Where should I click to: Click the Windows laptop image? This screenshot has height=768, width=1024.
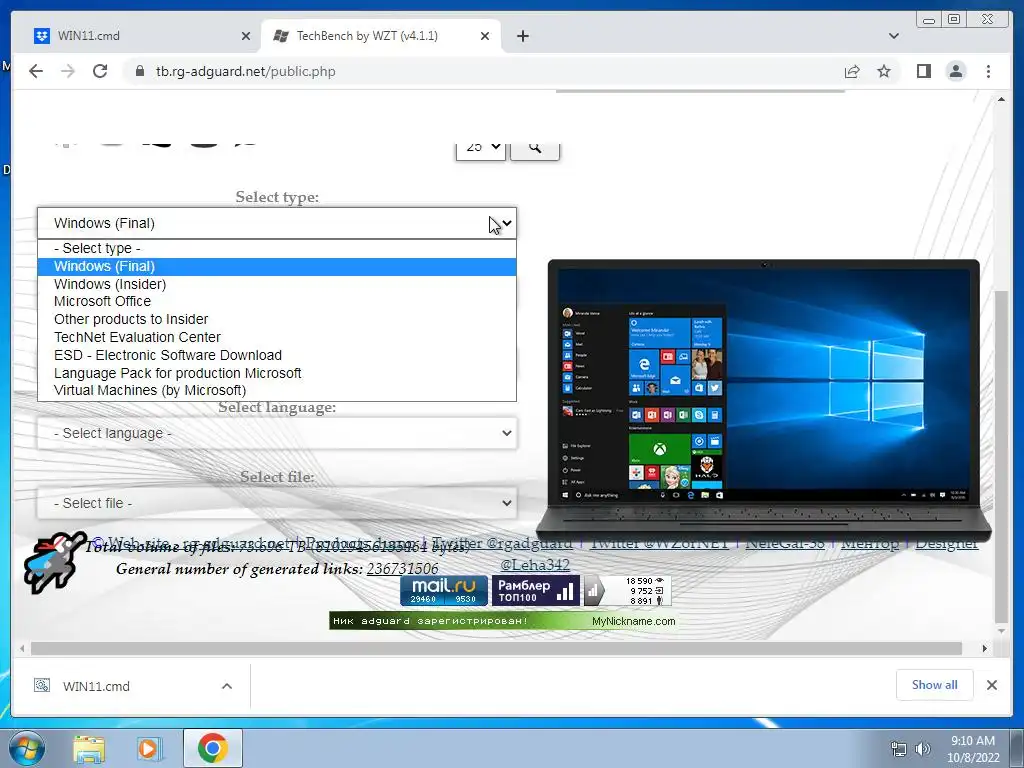(x=763, y=400)
